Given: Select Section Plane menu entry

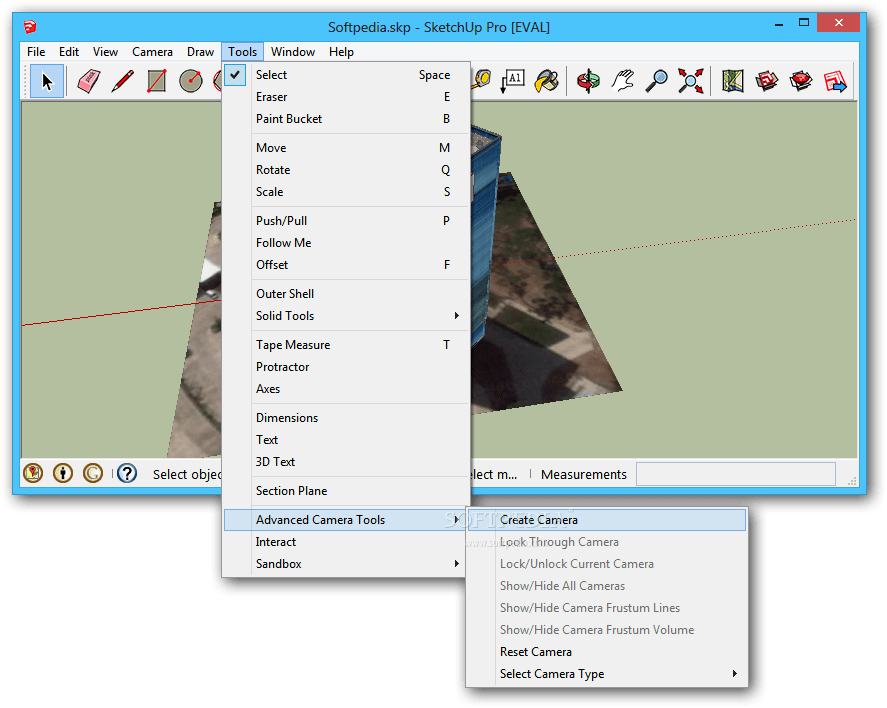Looking at the screenshot, I should coord(346,490).
